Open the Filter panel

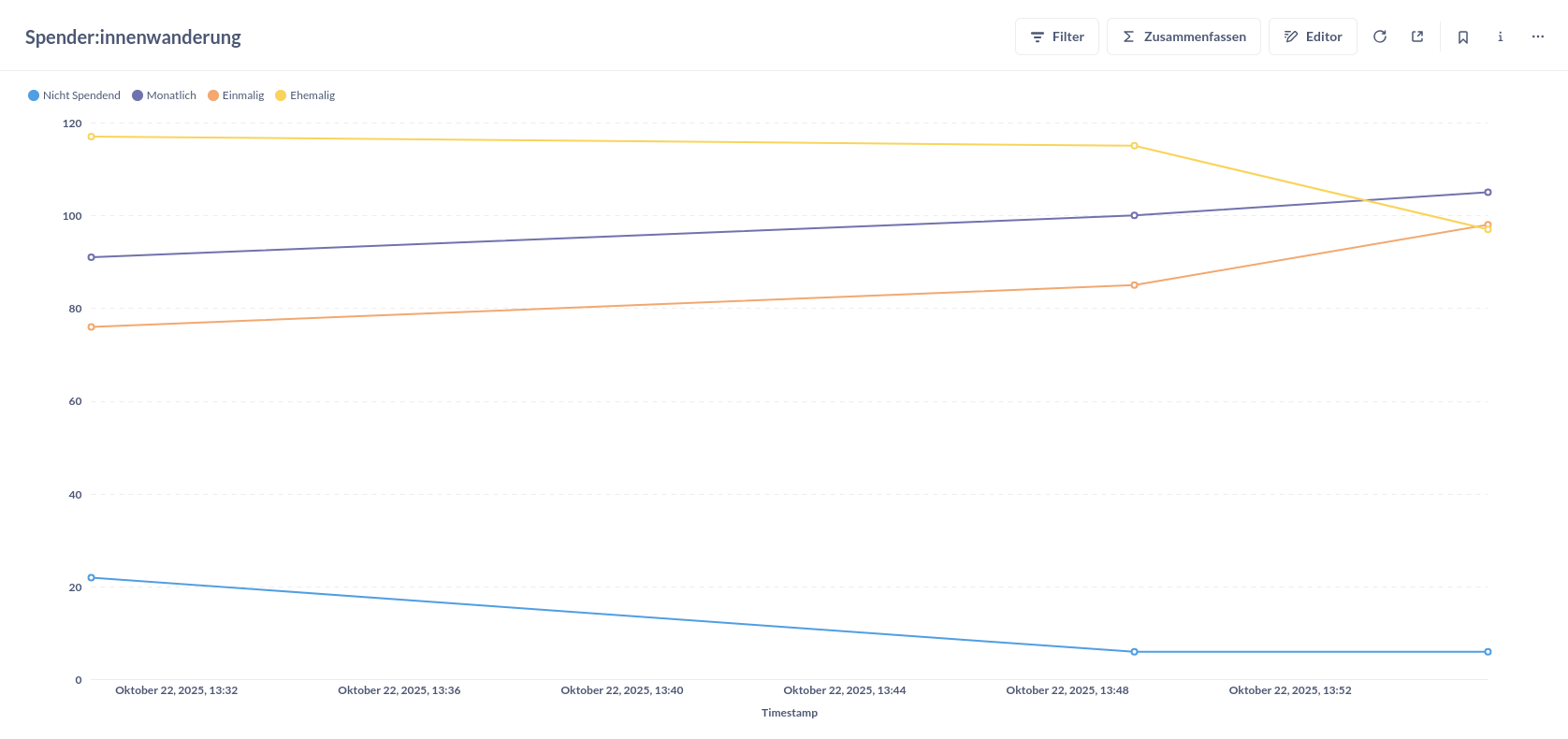pyautogui.click(x=1056, y=36)
